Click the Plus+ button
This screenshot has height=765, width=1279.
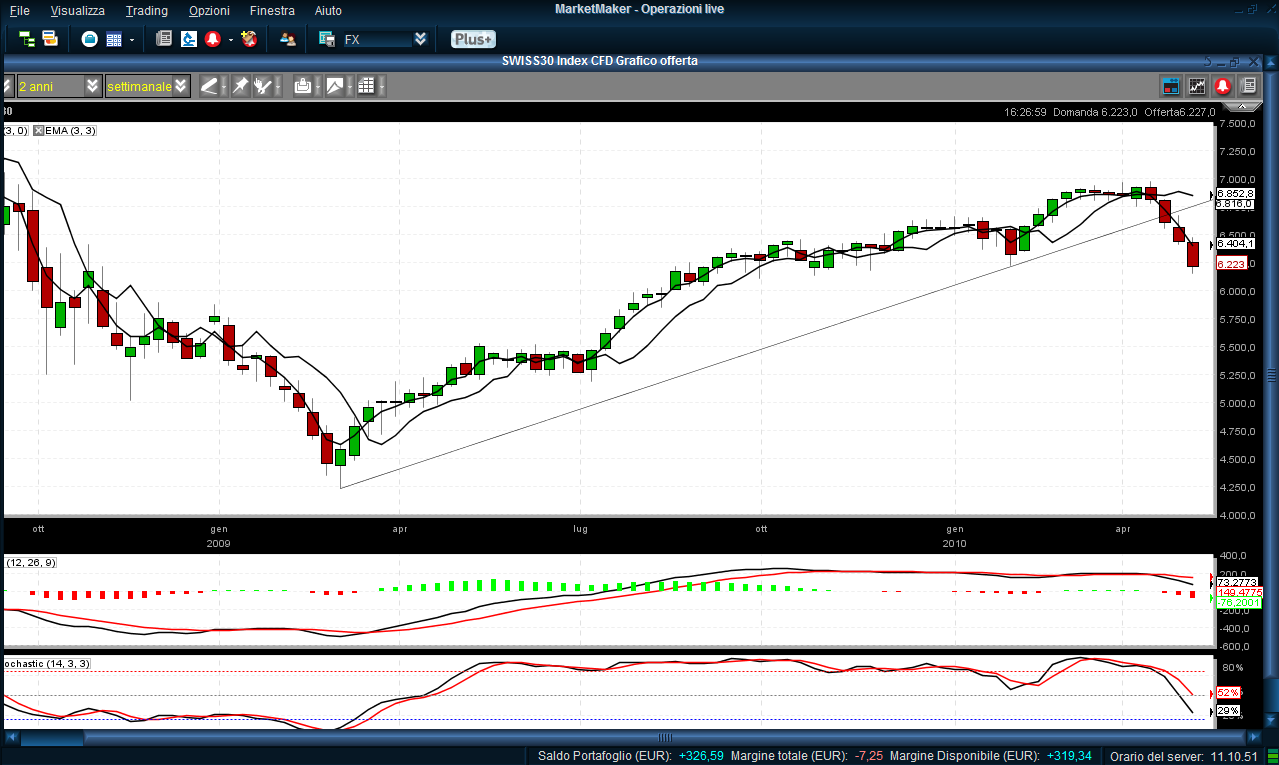472,39
